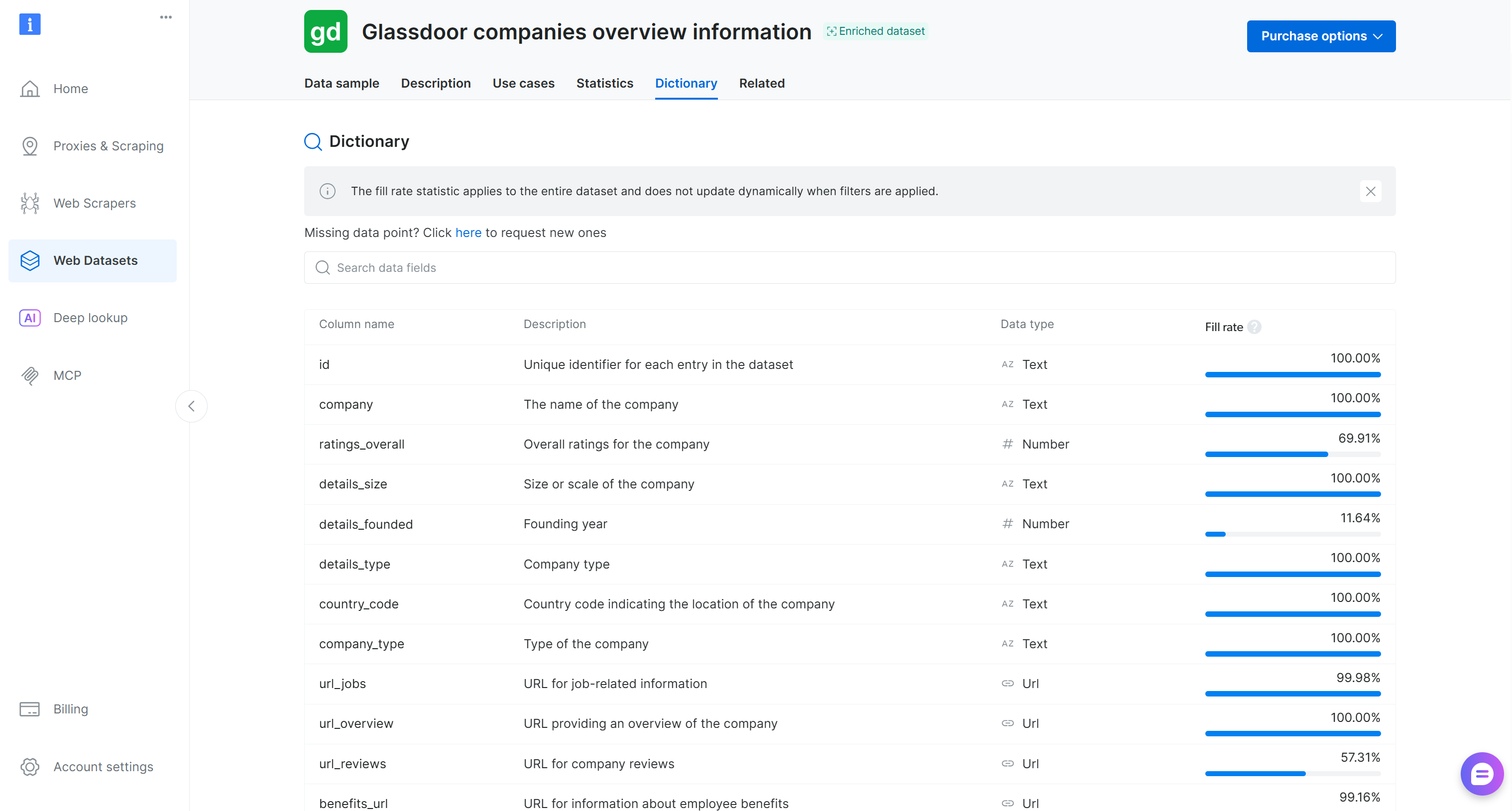Screen dimensions: 1512x811
Task: Click the Web Scrapers spider icon
Action: [x=30, y=203]
